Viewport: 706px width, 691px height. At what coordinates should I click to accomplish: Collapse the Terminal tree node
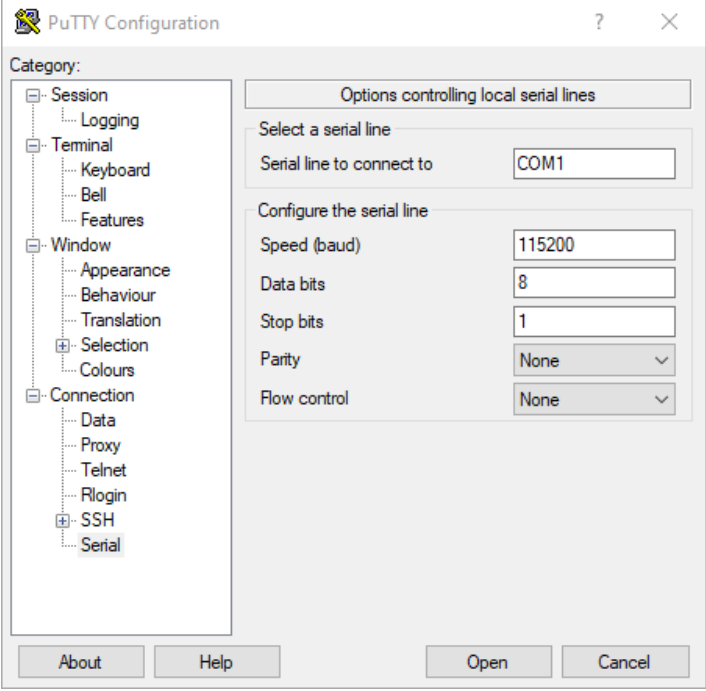(x=32, y=145)
